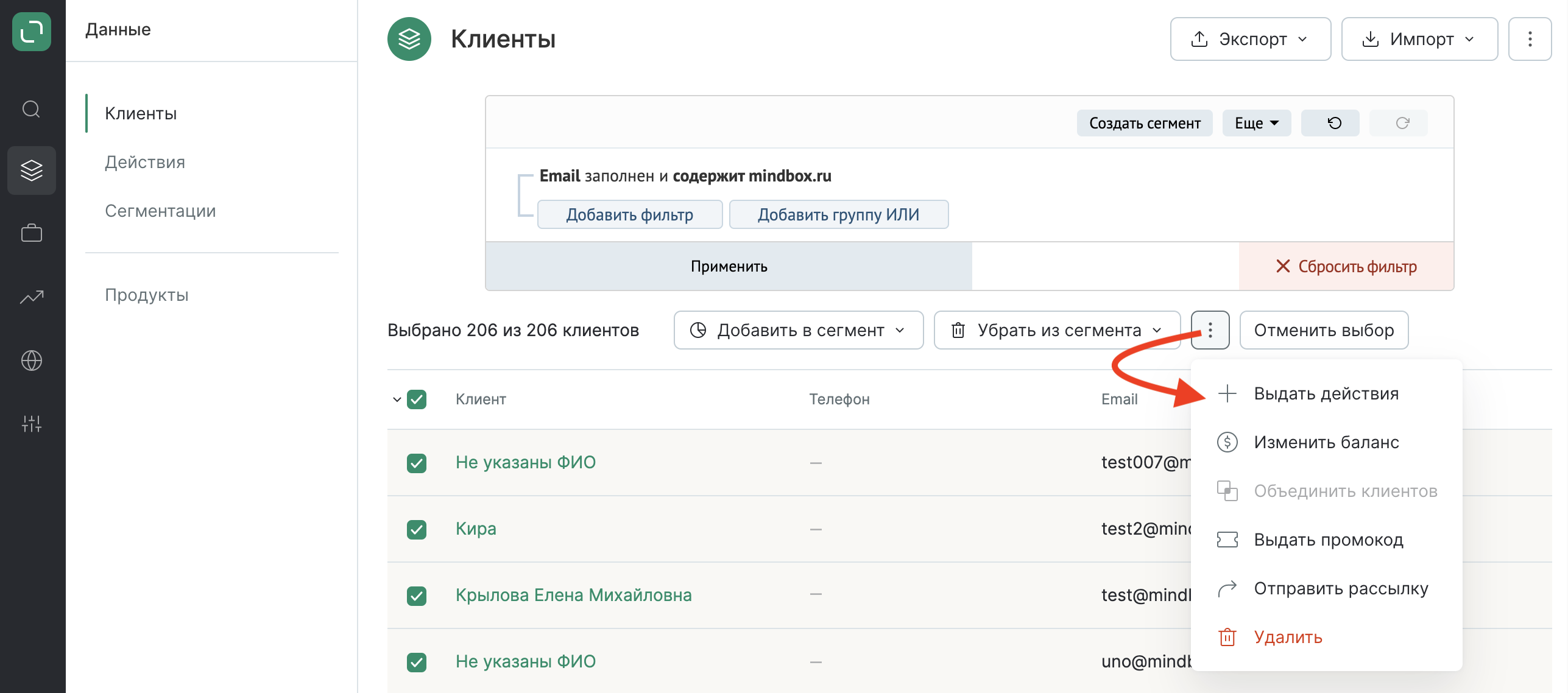
Task: Open the analytics trend chart icon
Action: (32, 297)
